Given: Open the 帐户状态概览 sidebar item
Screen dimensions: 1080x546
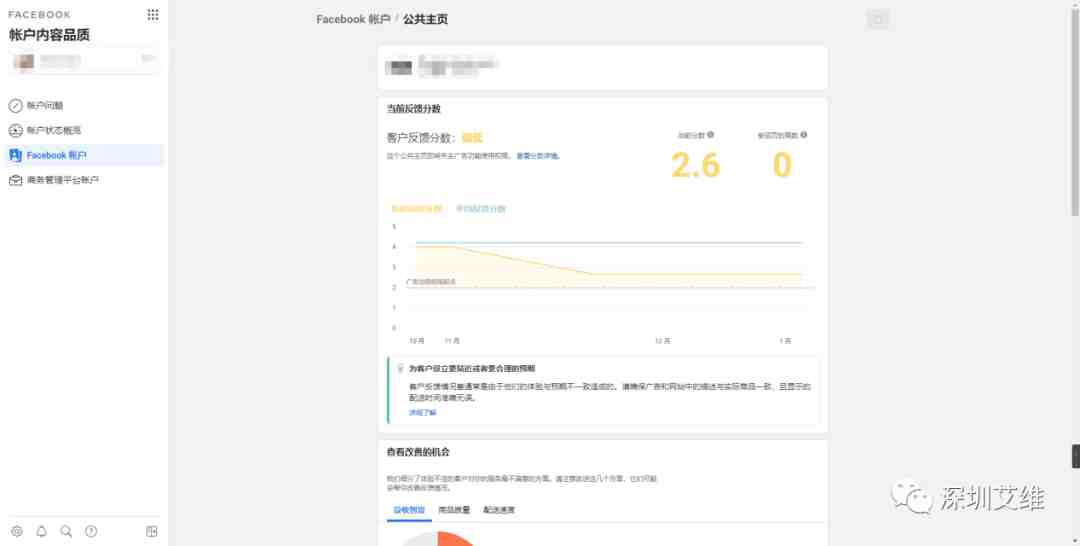Looking at the screenshot, I should tap(83, 130).
